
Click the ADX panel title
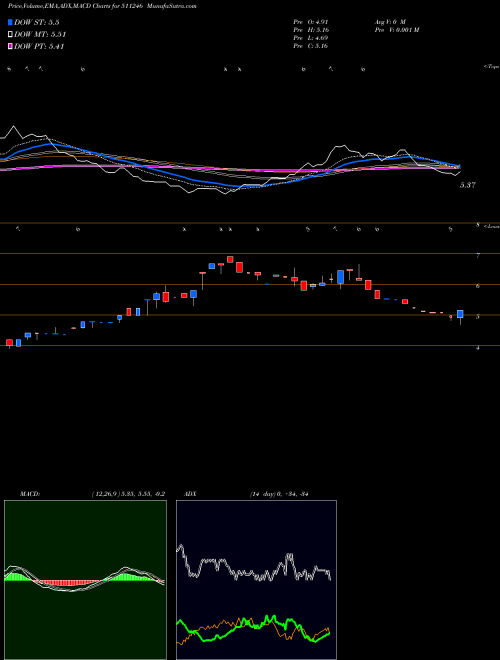tap(190, 494)
